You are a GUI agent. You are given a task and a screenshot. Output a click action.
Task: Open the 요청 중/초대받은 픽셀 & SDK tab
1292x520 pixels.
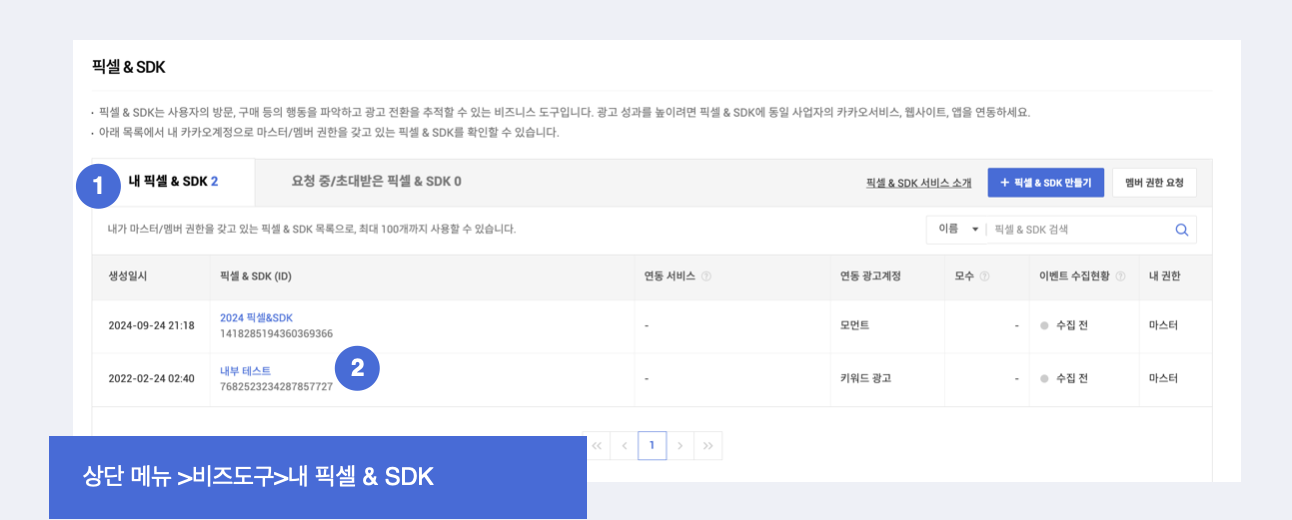pyautogui.click(x=376, y=182)
